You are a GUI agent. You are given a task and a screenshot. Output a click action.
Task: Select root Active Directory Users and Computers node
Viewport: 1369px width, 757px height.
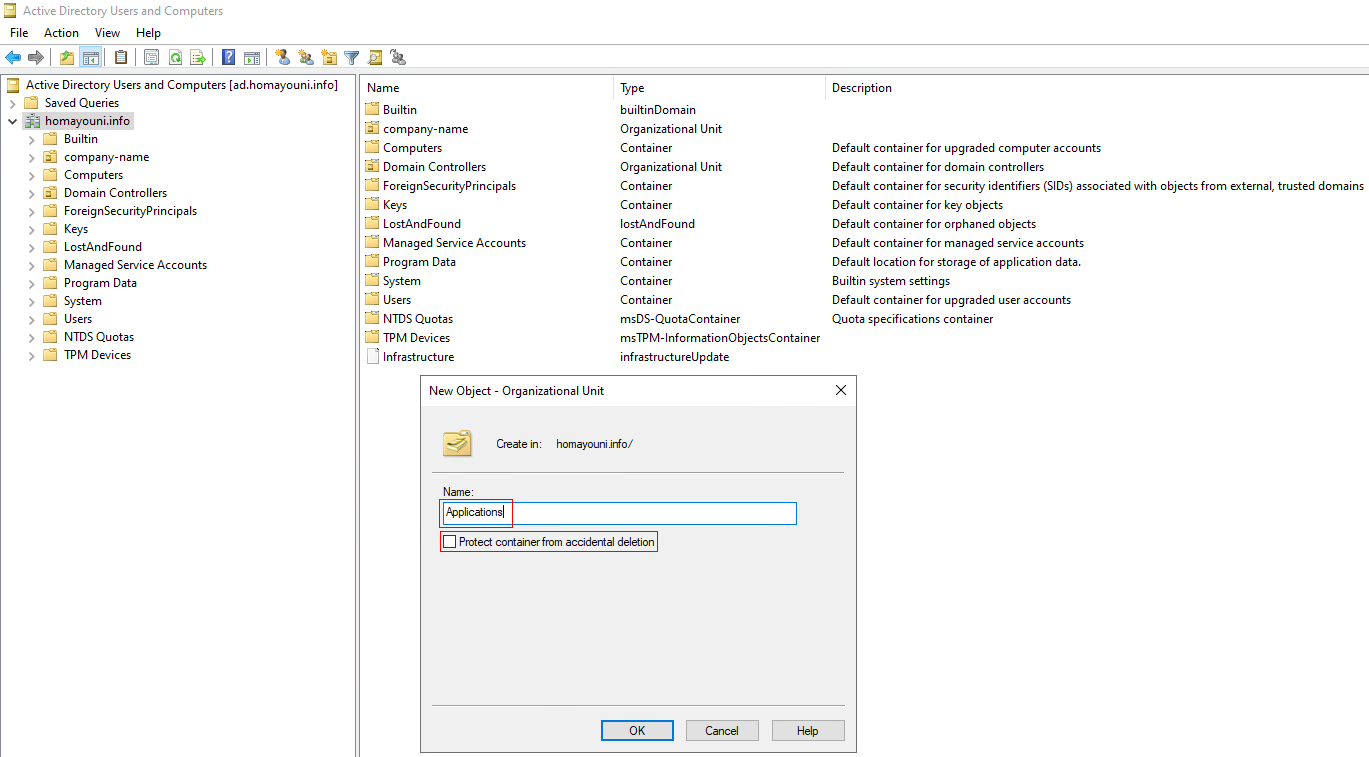(182, 85)
